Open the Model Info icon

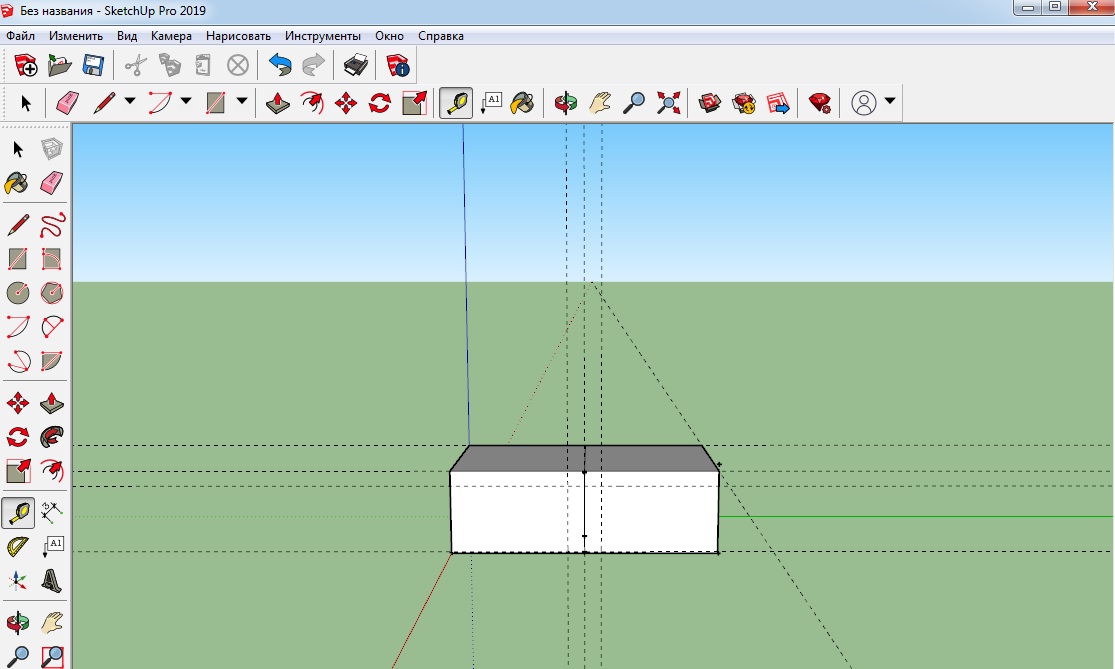tap(398, 65)
